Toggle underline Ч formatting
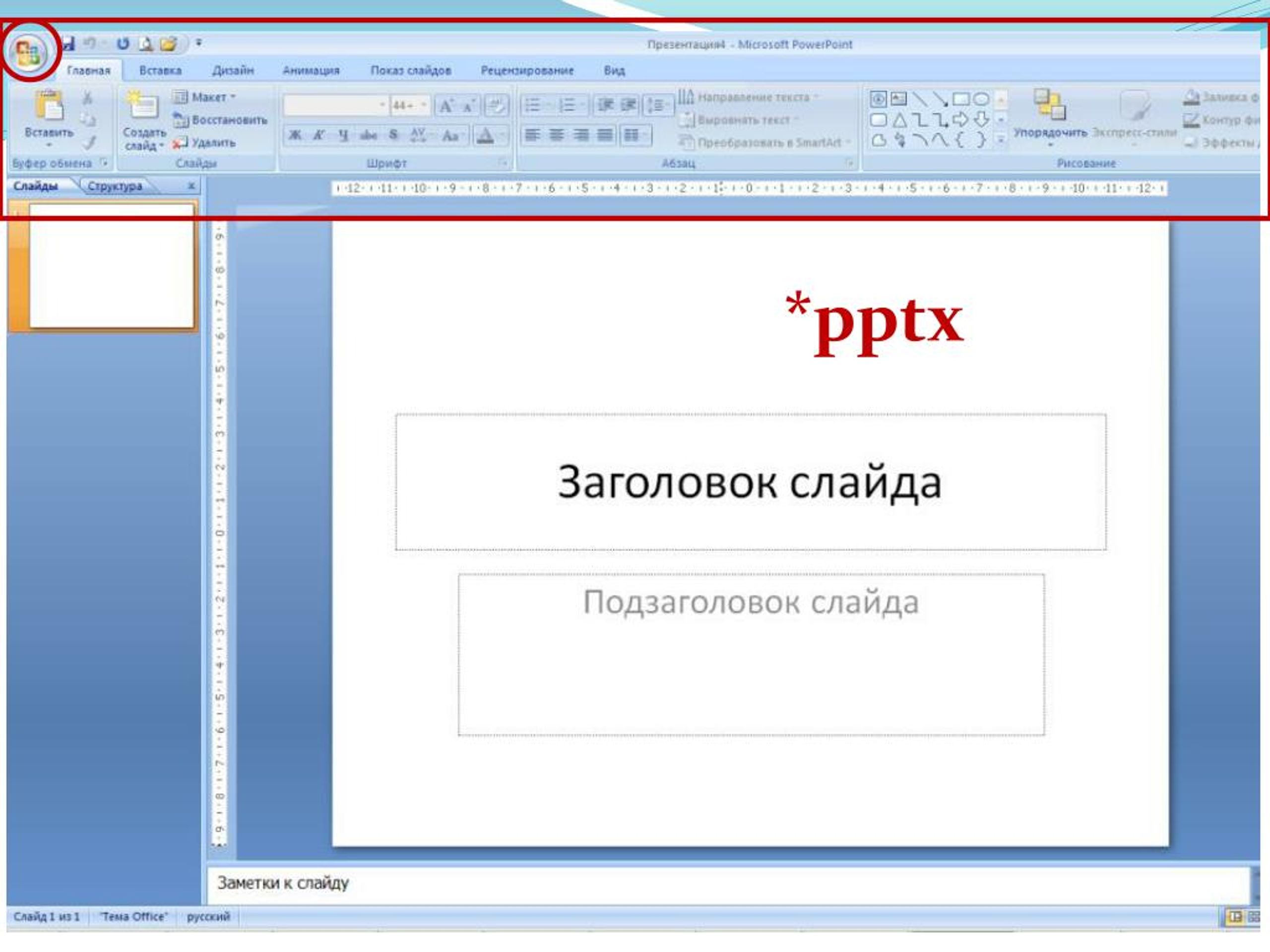1270x952 pixels. 343,135
